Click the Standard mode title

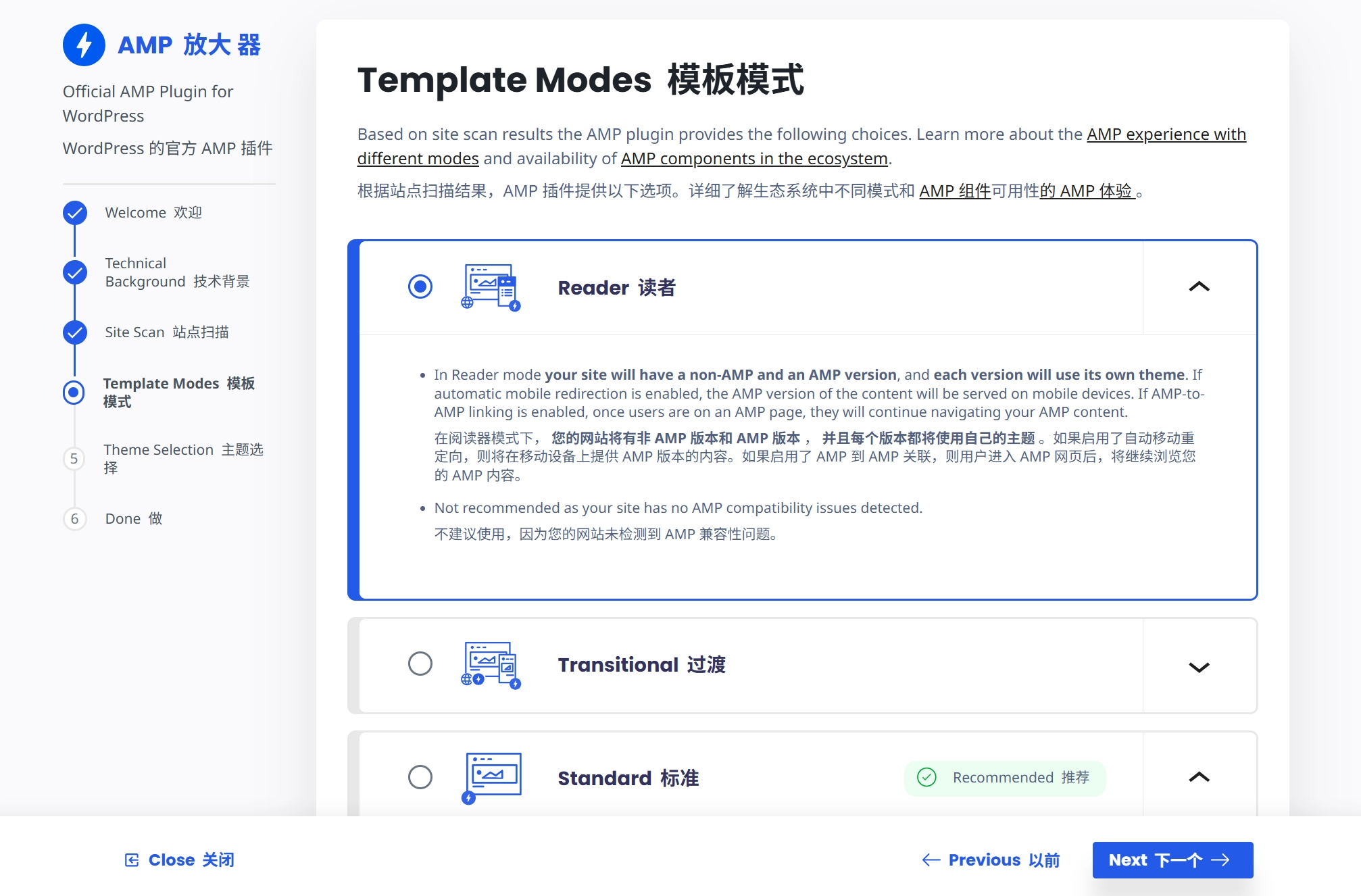pos(628,778)
